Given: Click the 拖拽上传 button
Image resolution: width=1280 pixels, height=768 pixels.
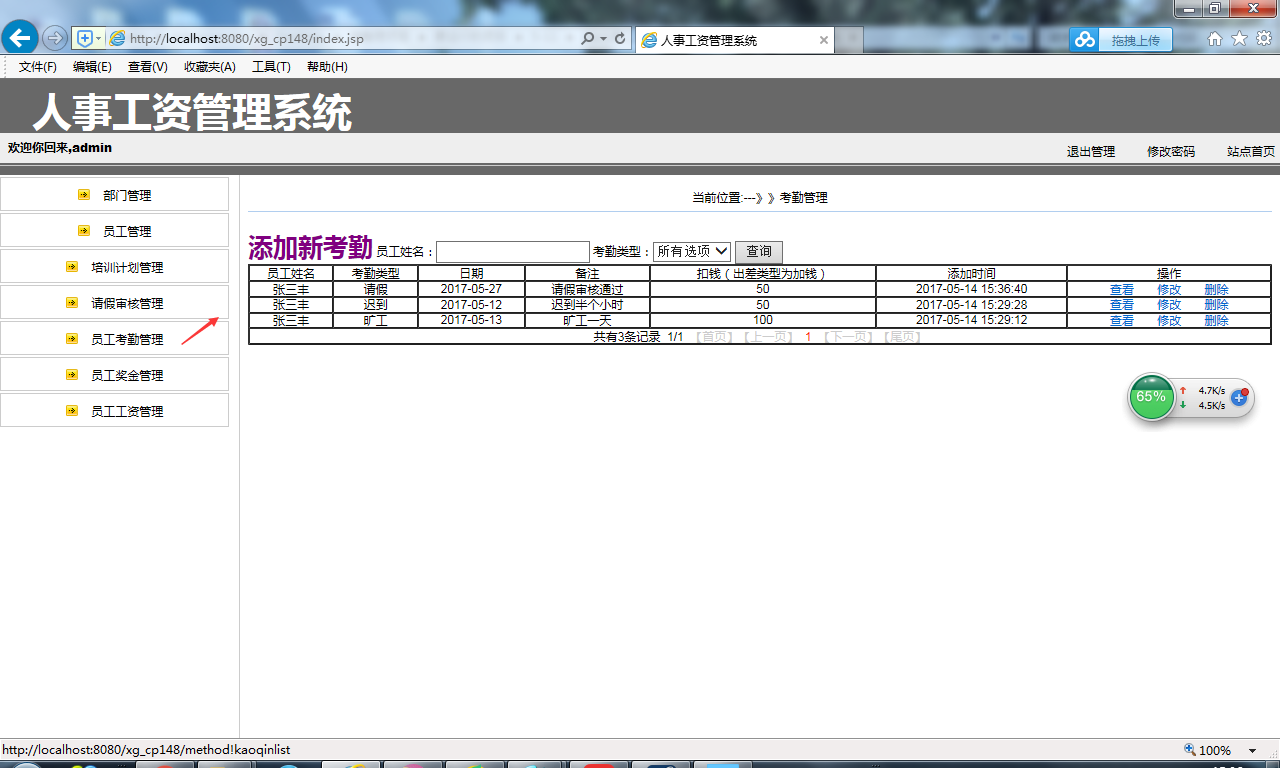Looking at the screenshot, I should [x=1135, y=40].
